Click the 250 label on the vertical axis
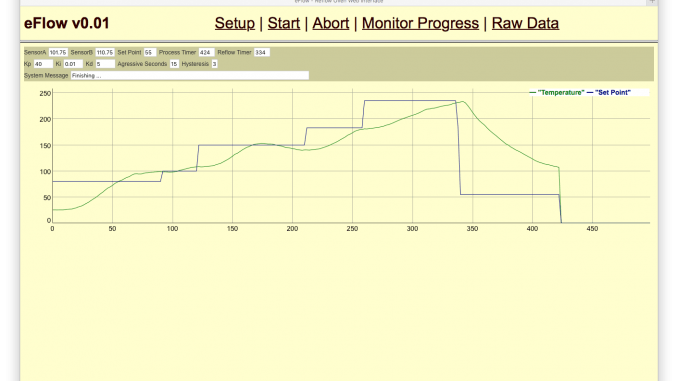678x381 pixels. click(45, 93)
